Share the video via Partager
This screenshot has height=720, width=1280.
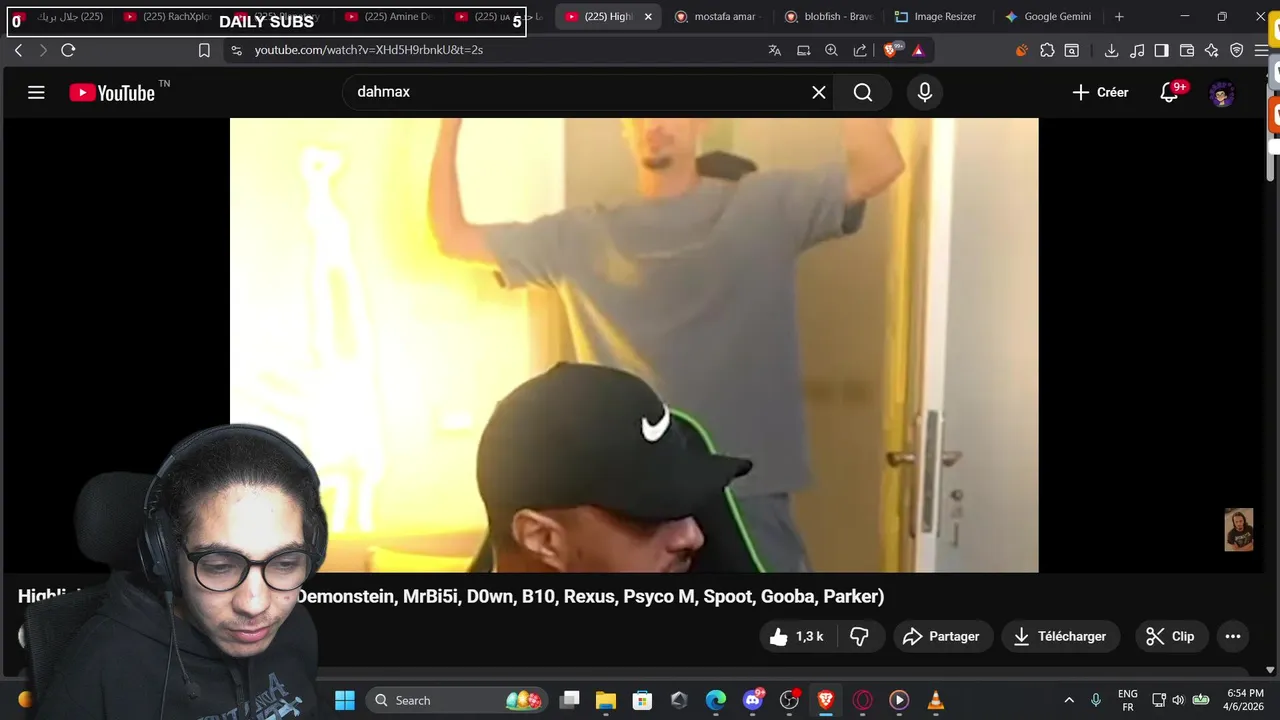(x=941, y=636)
